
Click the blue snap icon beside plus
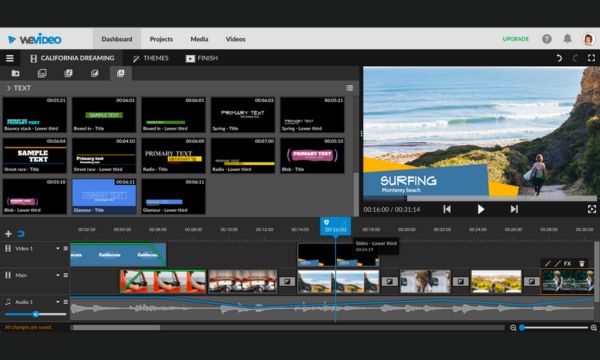[21, 233]
